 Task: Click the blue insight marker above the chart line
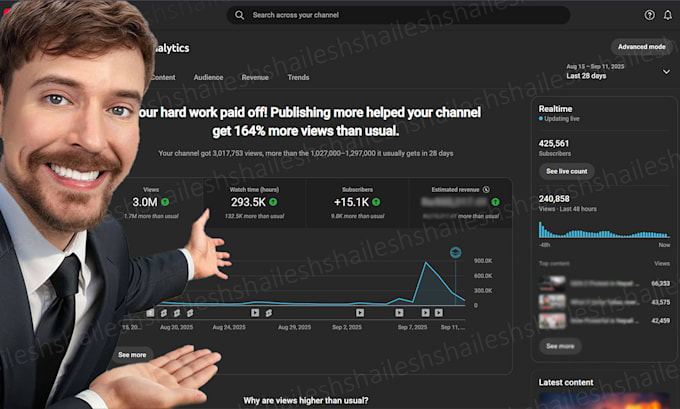[455, 252]
